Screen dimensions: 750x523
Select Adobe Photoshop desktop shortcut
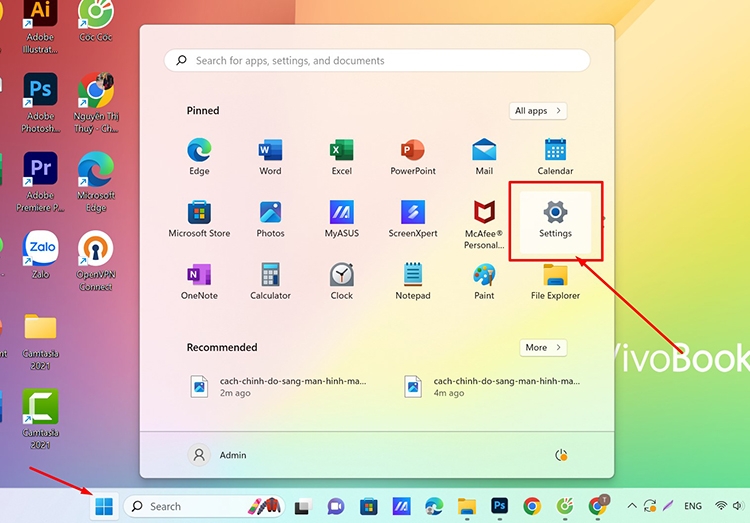tap(41, 103)
